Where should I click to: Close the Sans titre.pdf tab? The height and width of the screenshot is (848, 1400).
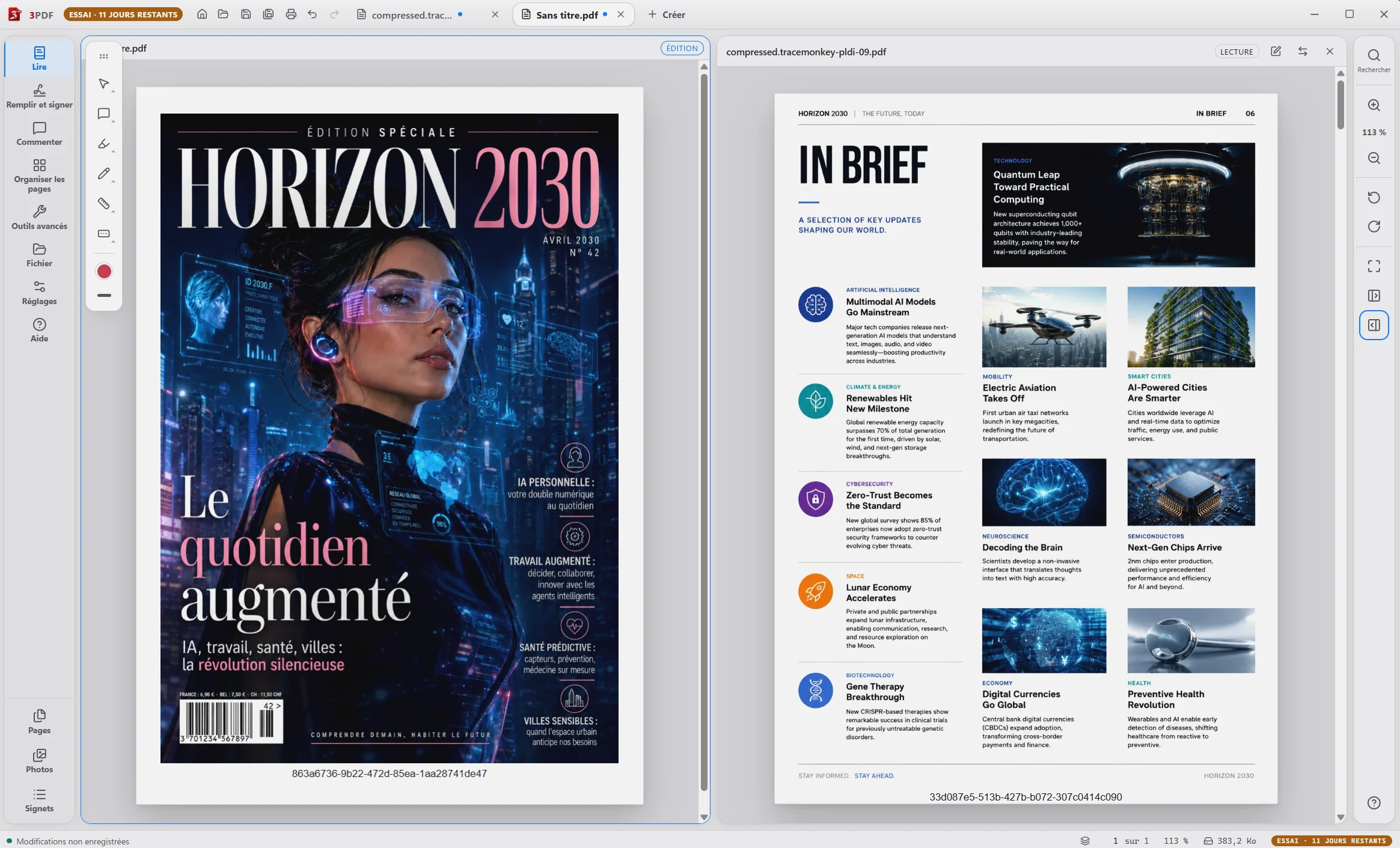point(621,14)
